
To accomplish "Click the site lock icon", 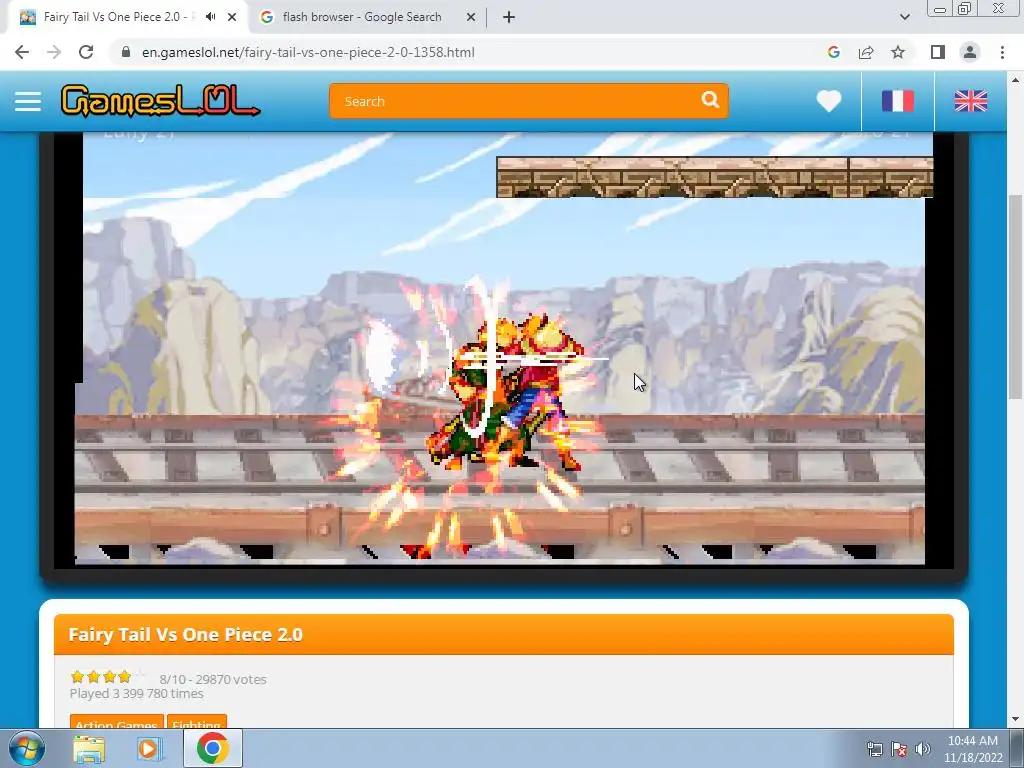I will tap(126, 52).
